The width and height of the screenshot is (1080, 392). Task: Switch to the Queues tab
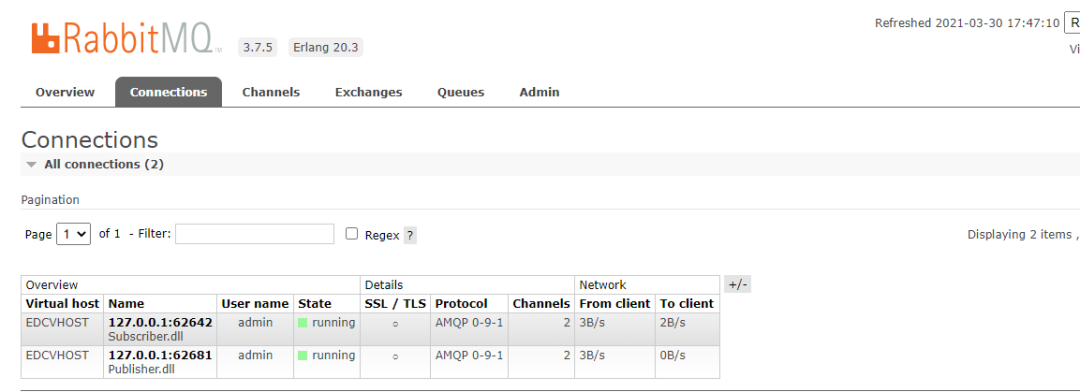(461, 92)
